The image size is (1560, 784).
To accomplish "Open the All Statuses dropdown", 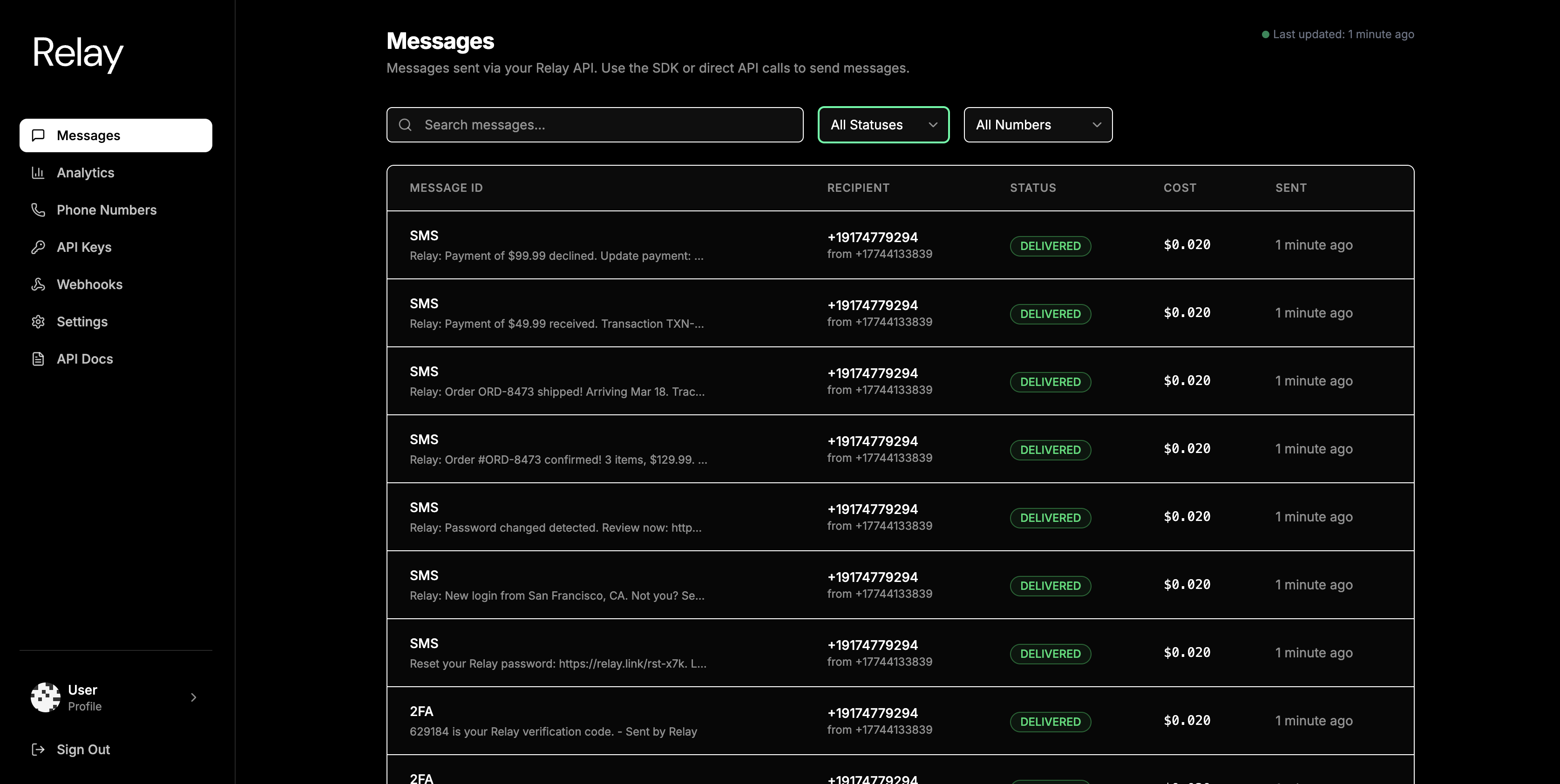I will pos(883,125).
